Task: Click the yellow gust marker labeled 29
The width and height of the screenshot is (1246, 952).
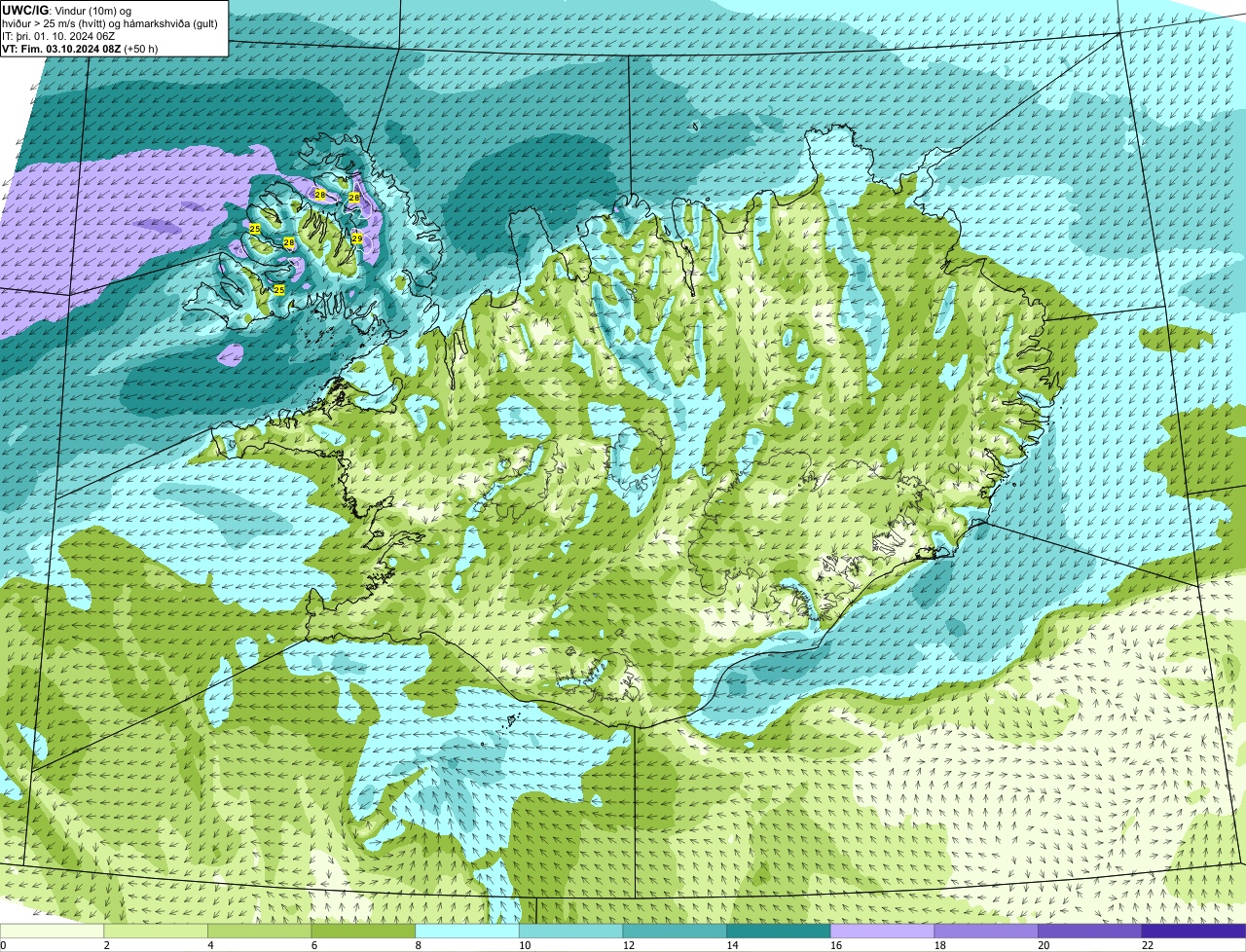Action: 357,238
